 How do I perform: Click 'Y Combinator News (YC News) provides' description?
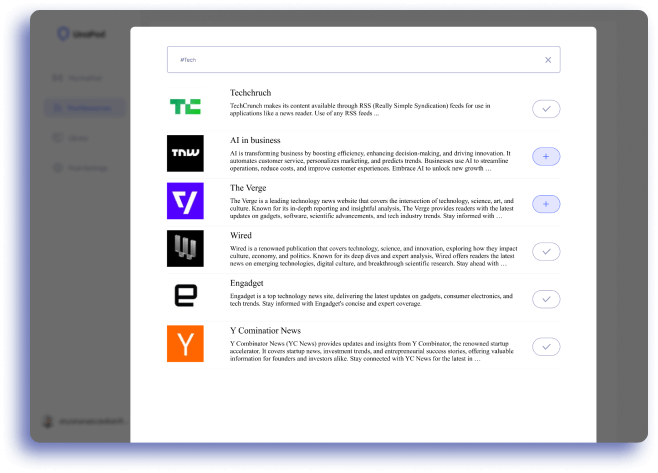[372, 351]
